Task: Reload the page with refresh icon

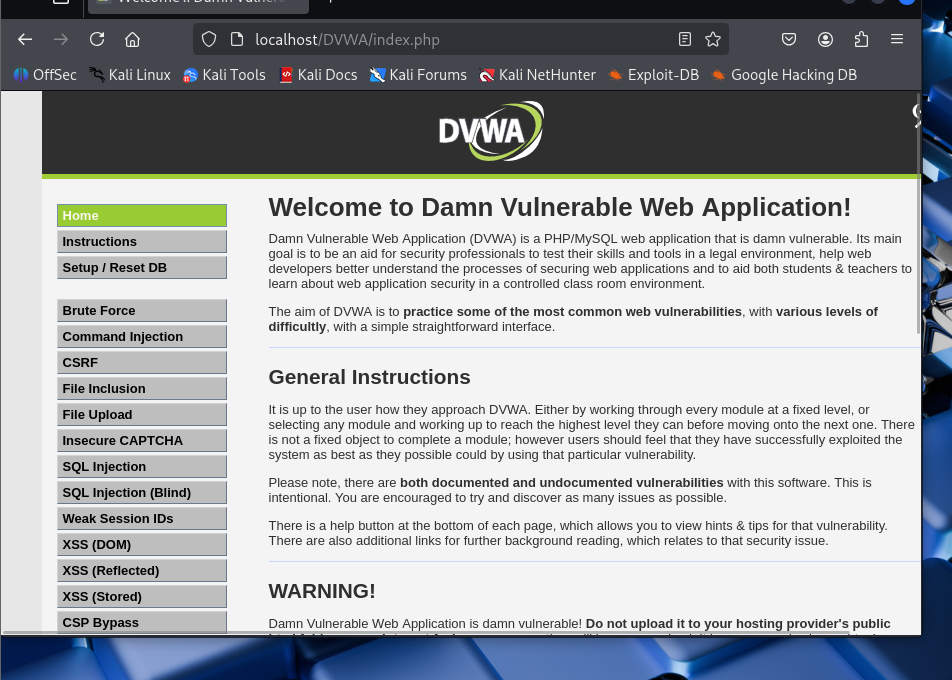Action: (97, 39)
